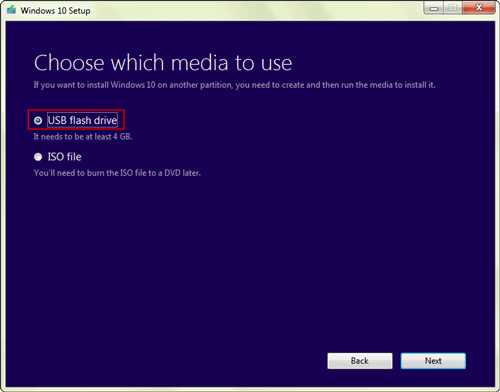Select the ISO file radio circle
This screenshot has width=500, height=392.
(38, 157)
